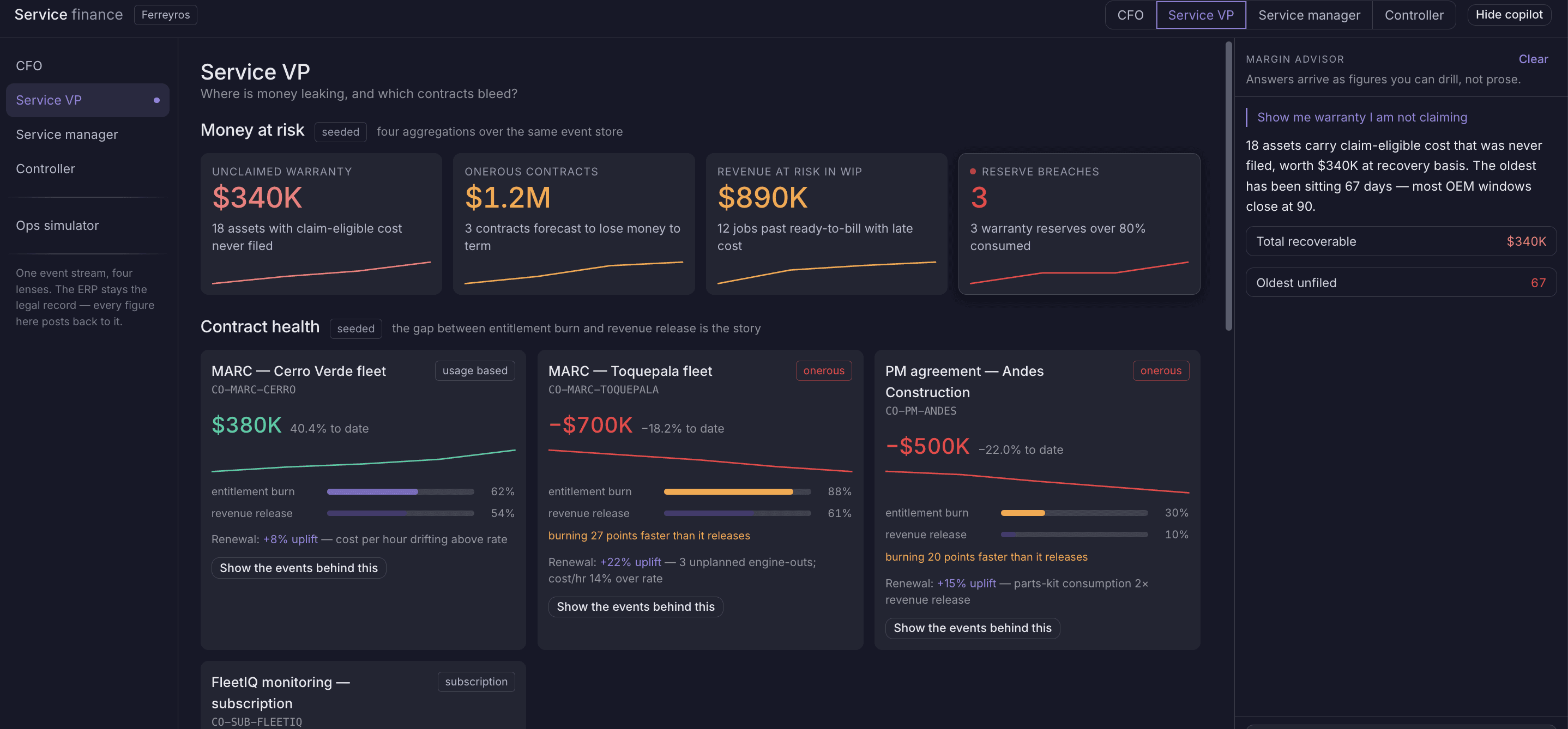Click the +15% uplift renewal link
The height and width of the screenshot is (729, 1568).
967,584
